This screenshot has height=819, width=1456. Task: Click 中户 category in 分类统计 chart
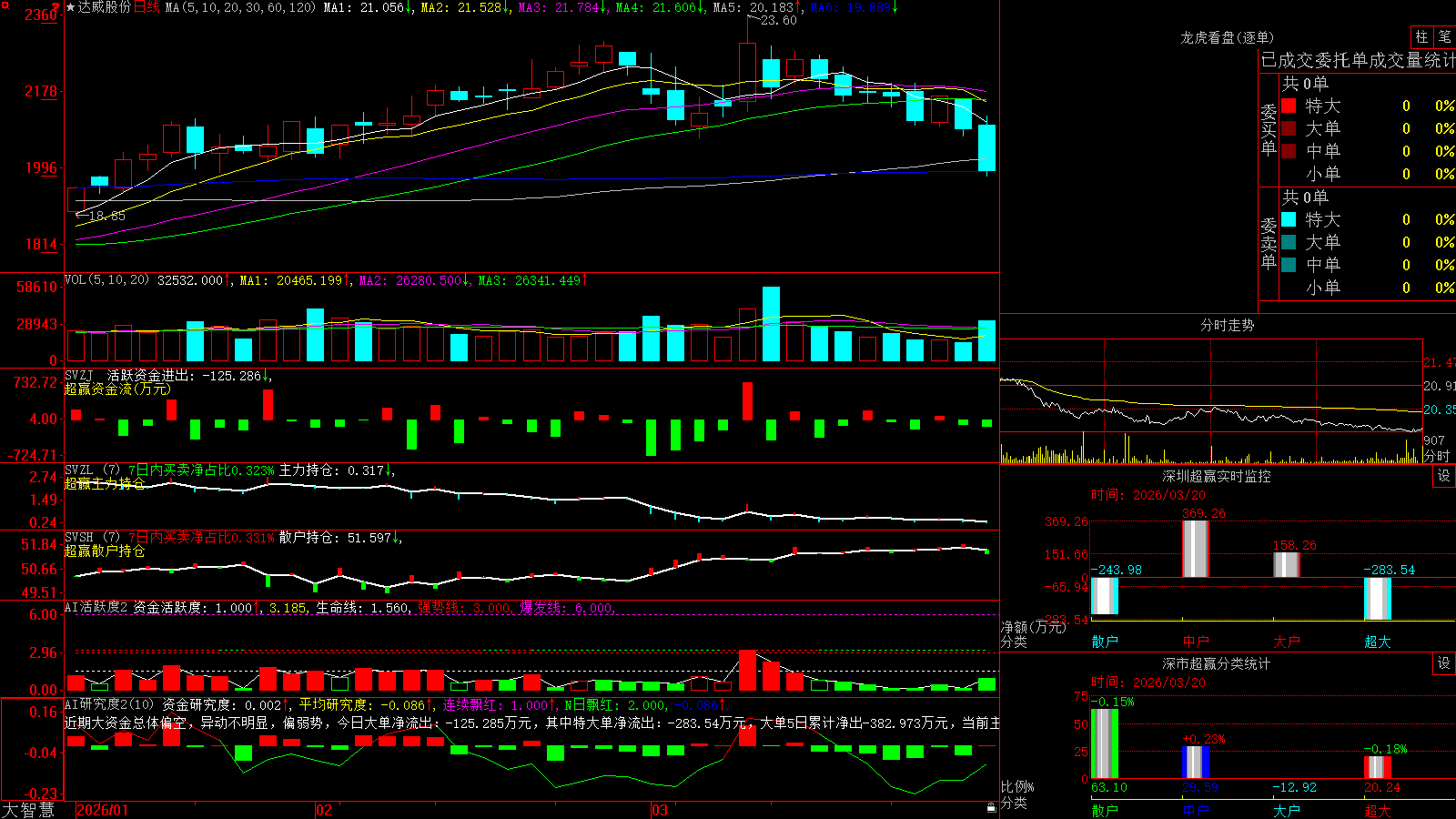[x=1196, y=810]
